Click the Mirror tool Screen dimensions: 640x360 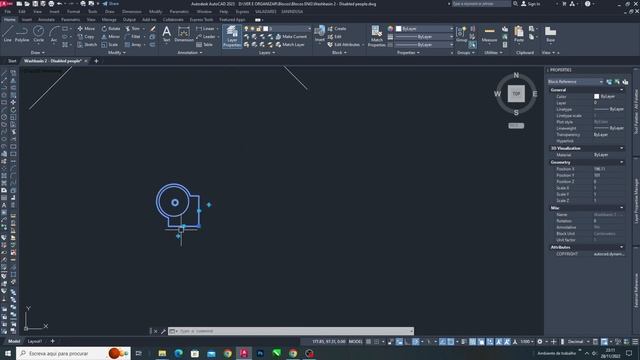pos(111,36)
